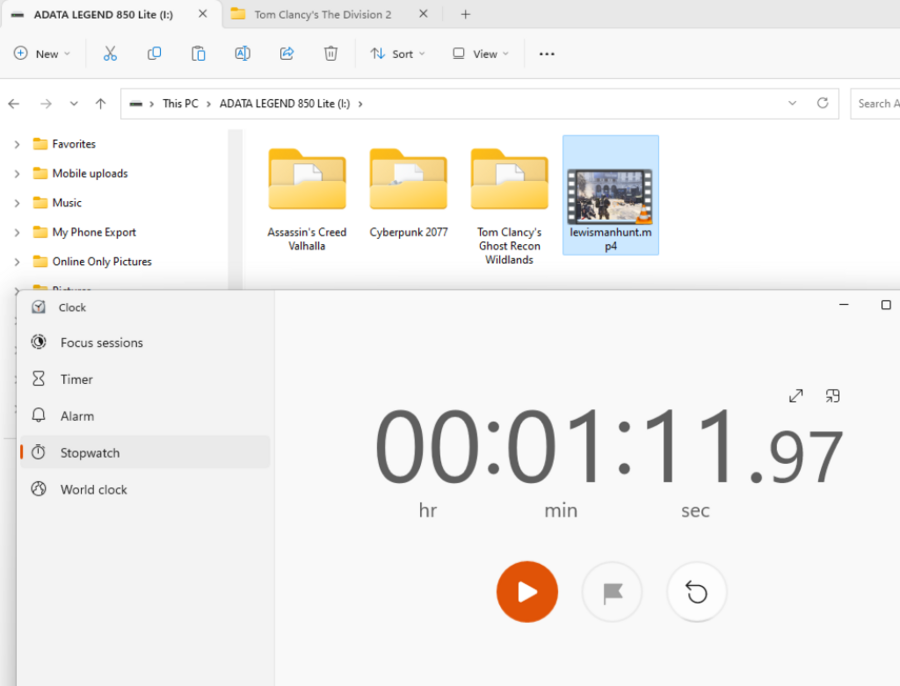Open the See more ellipsis menu

point(547,54)
